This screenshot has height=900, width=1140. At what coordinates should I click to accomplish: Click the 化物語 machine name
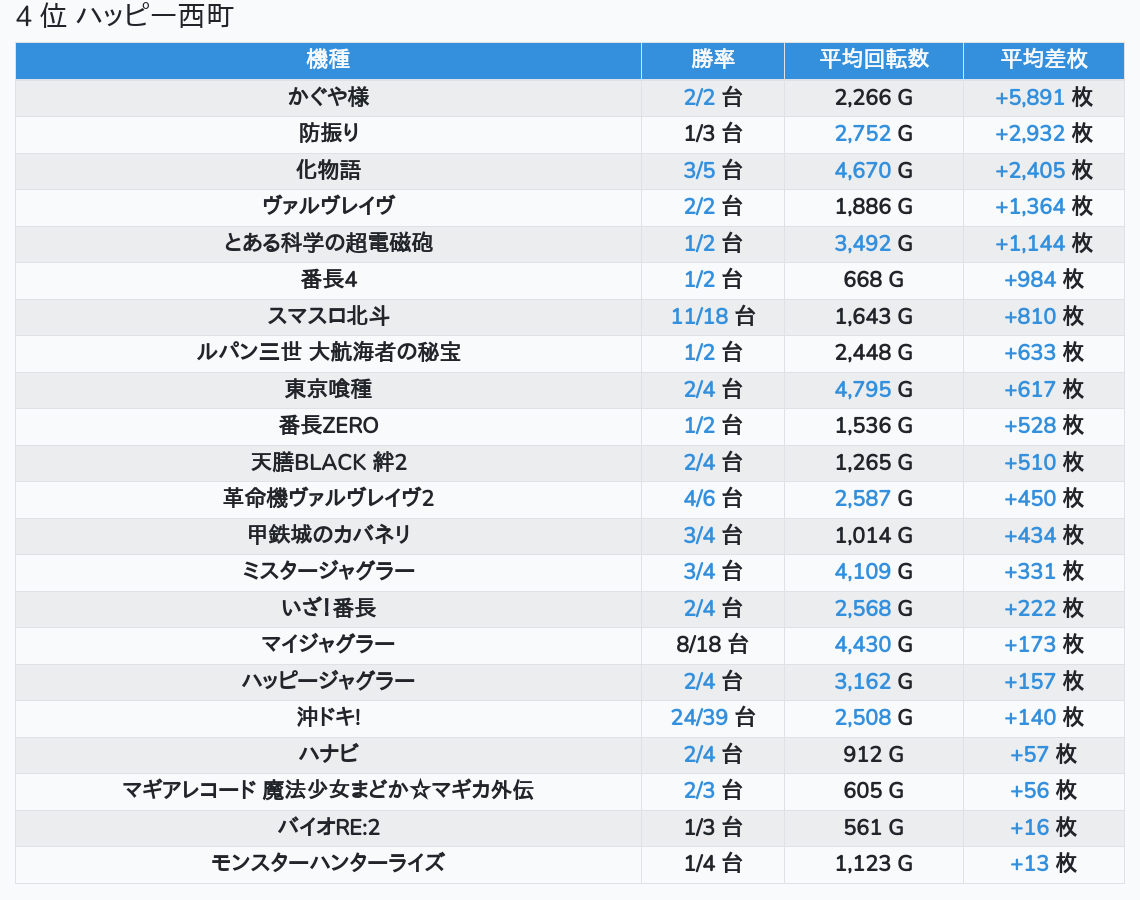[x=328, y=170]
